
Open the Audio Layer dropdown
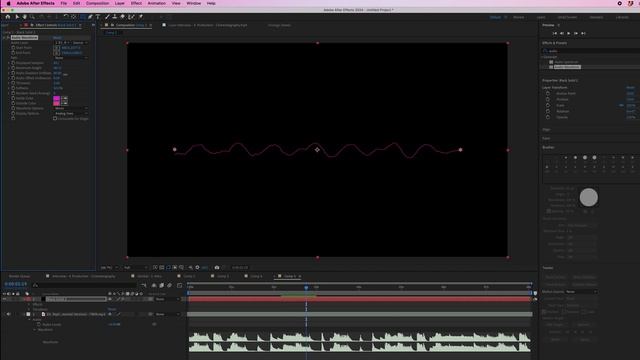[x=62, y=42]
